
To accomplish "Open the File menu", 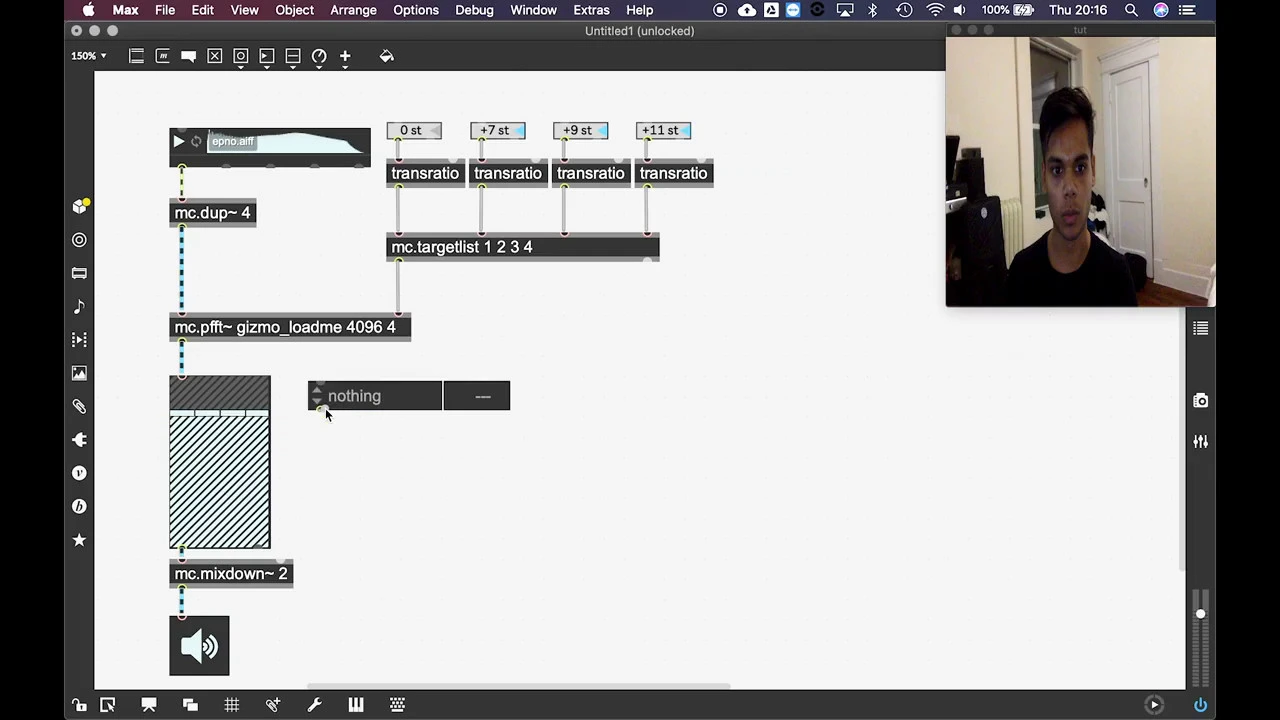I will pyautogui.click(x=165, y=10).
